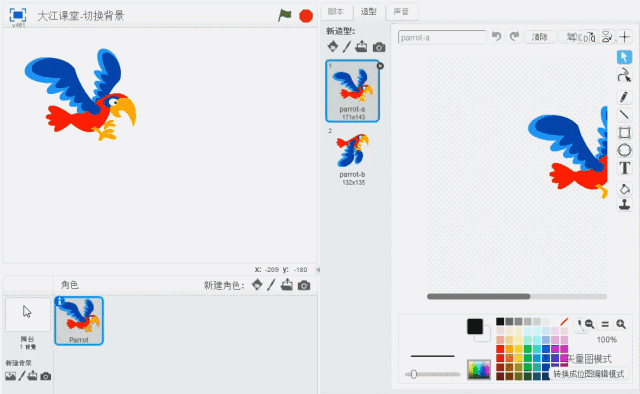Select the Text tool
The image size is (640, 394).
point(624,168)
